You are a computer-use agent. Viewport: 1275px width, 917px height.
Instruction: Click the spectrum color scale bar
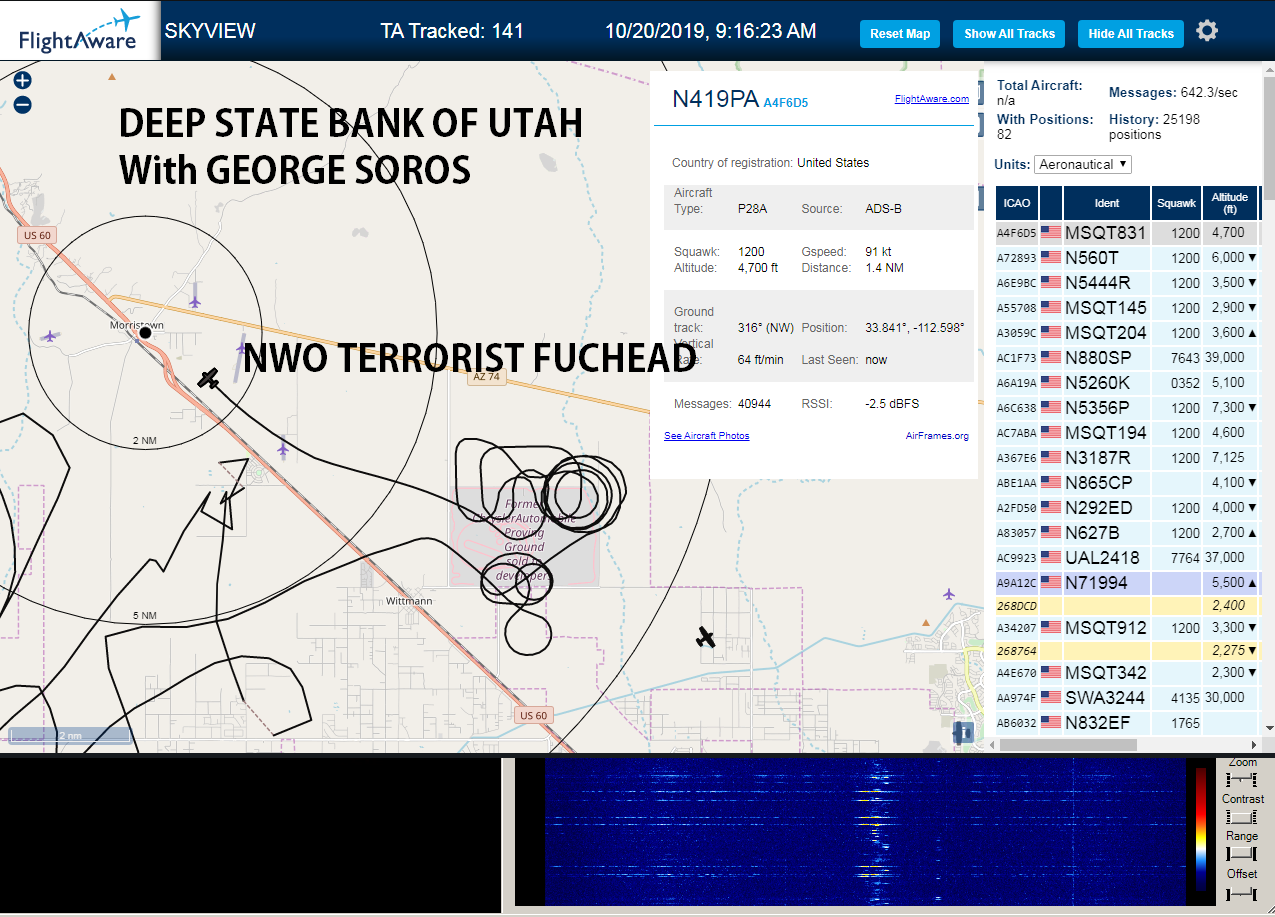point(1201,829)
